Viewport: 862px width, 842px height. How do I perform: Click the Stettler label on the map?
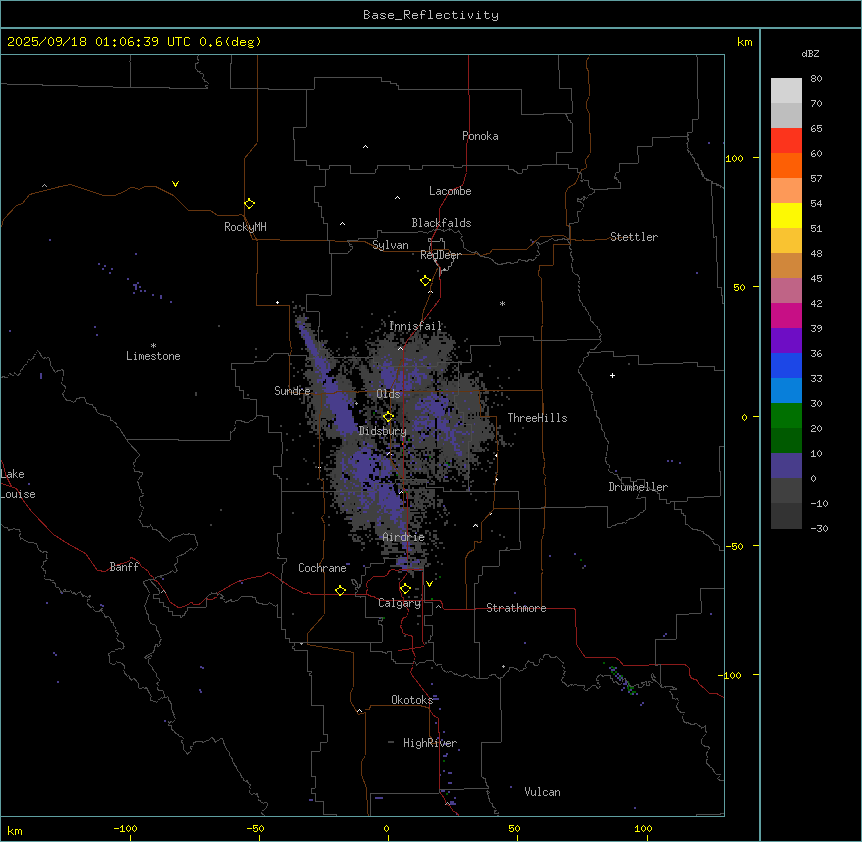[x=634, y=237]
